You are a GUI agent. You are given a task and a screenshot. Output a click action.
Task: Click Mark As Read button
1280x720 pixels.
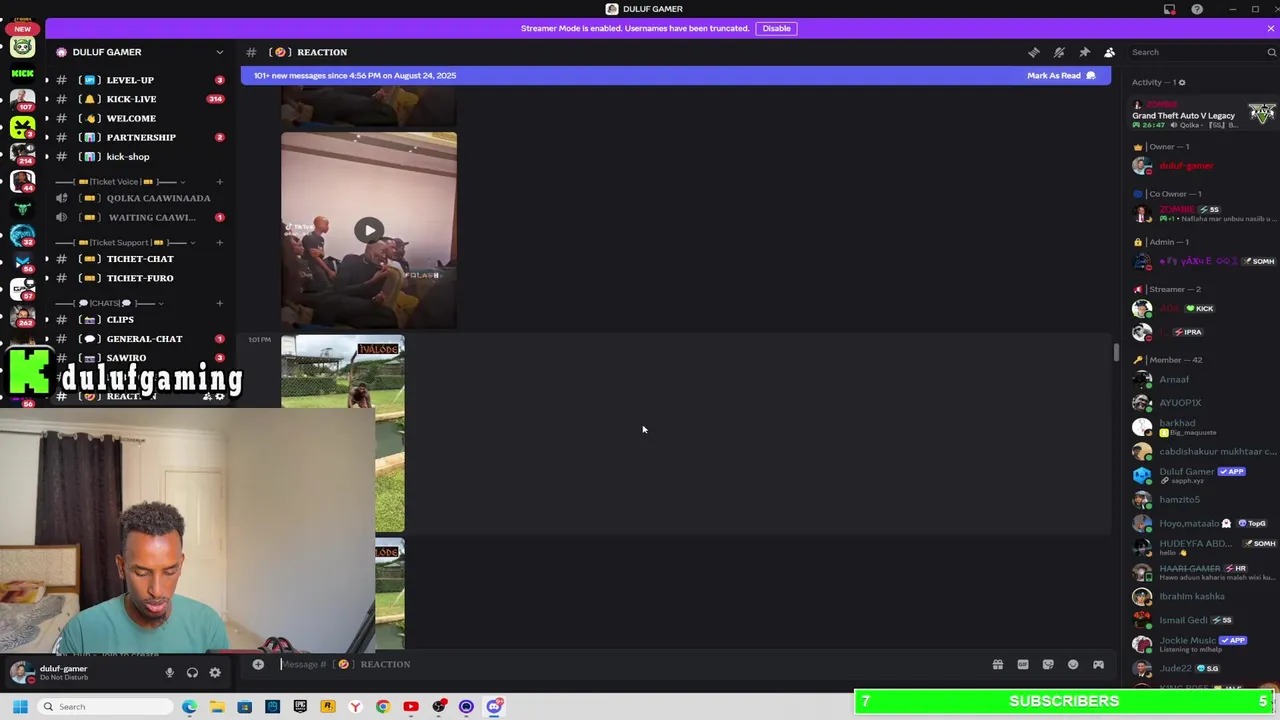tap(1060, 76)
